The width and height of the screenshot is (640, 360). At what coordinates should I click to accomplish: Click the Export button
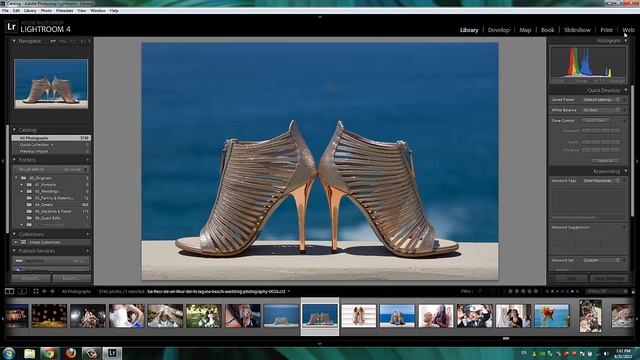[x=71, y=278]
